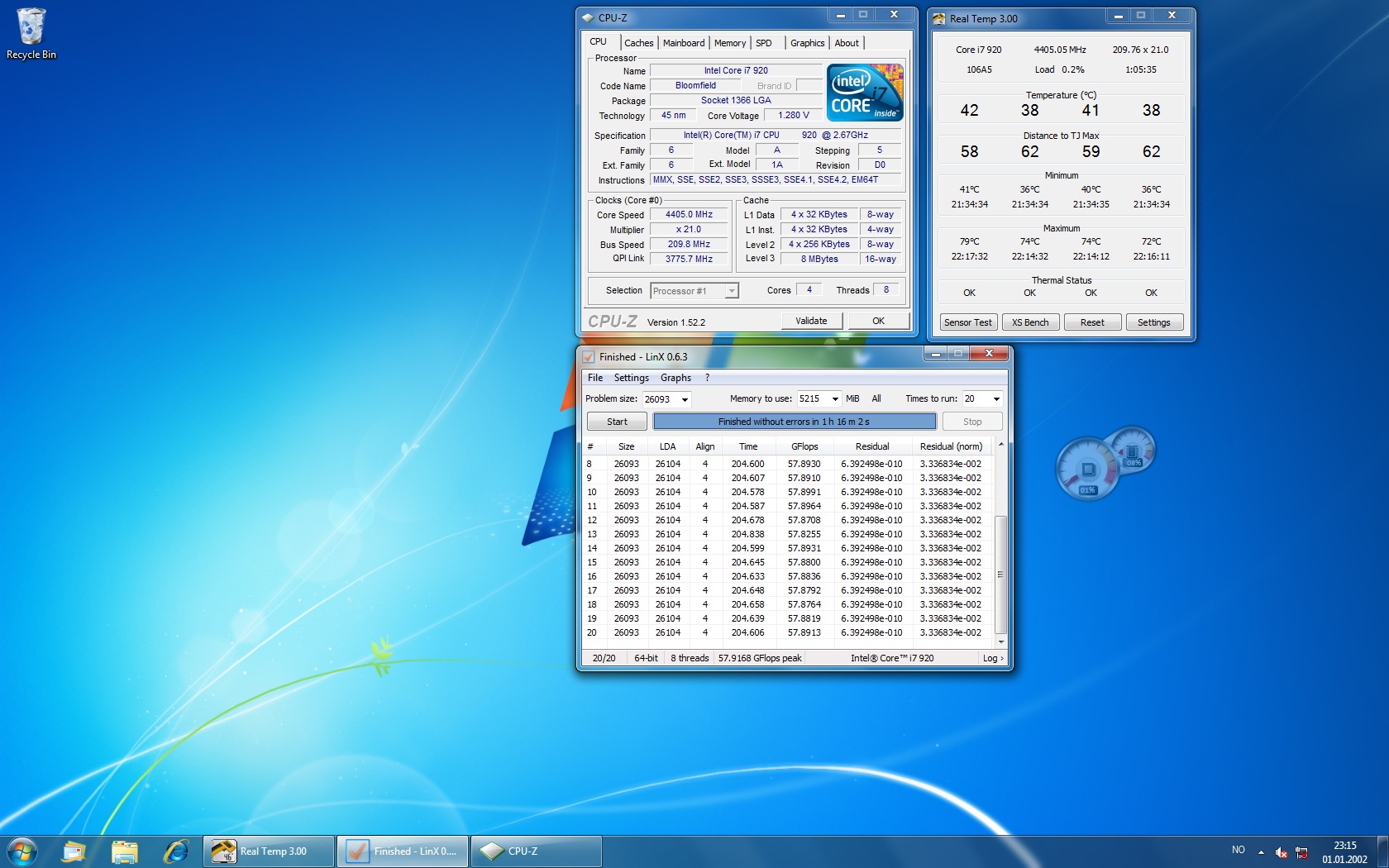This screenshot has height=868, width=1389.
Task: Click the muted volume tray icon
Action: [1281, 851]
